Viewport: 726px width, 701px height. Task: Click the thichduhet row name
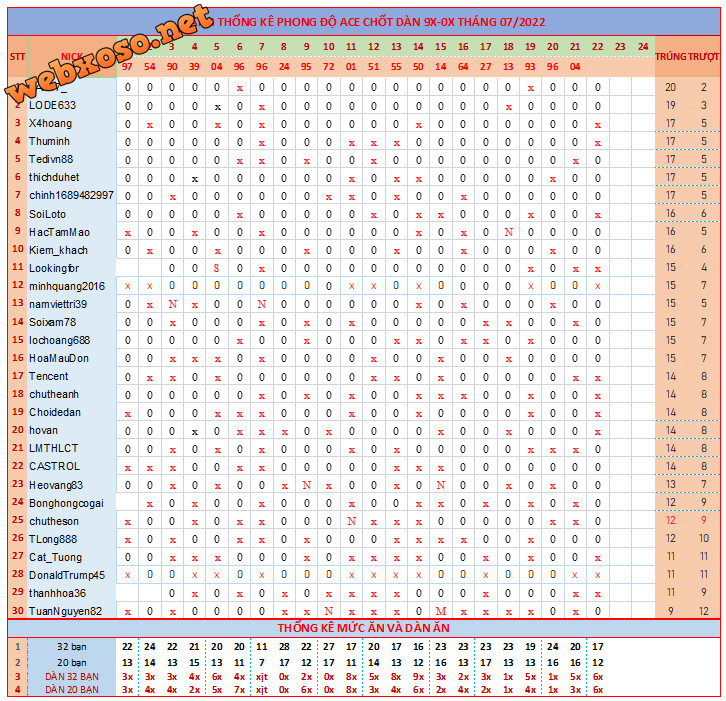click(54, 177)
